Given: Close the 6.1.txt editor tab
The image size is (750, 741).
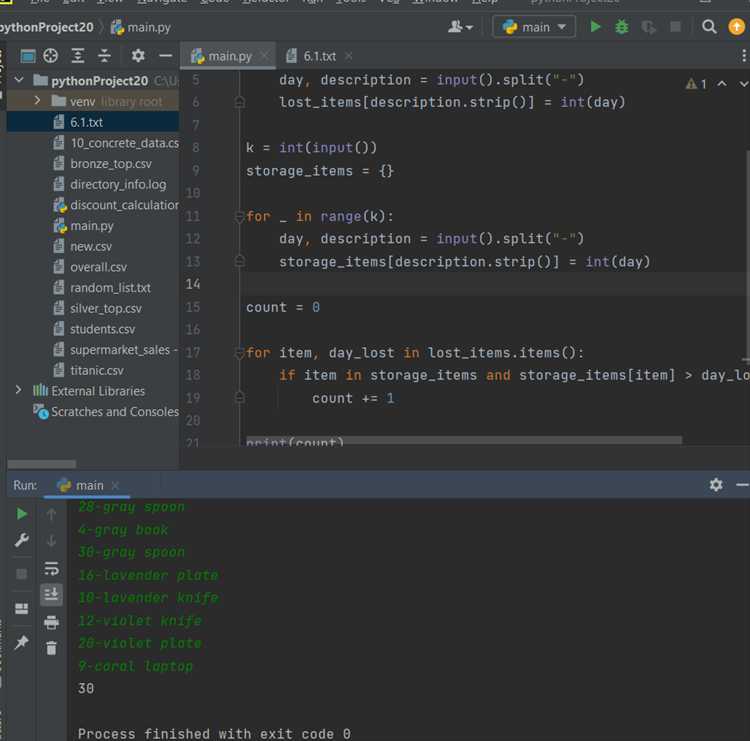Looking at the screenshot, I should coord(349,56).
